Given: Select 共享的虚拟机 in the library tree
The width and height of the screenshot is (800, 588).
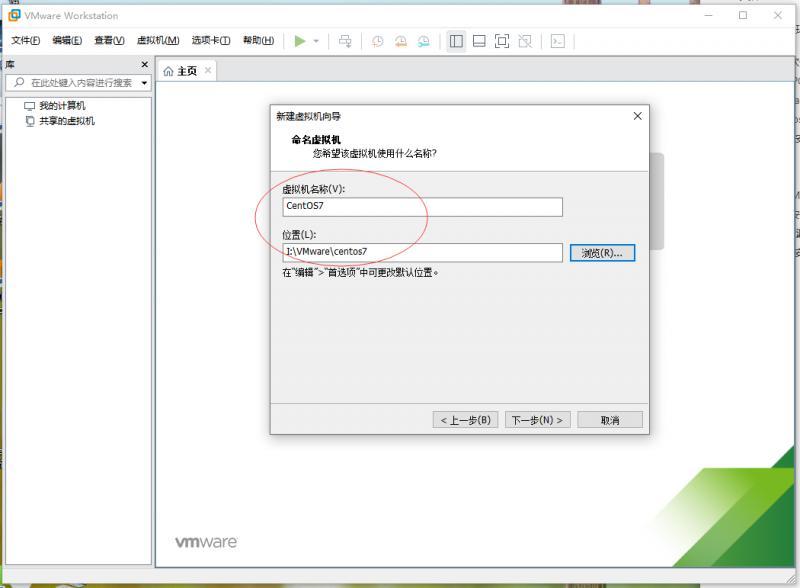Looking at the screenshot, I should pos(67,121).
